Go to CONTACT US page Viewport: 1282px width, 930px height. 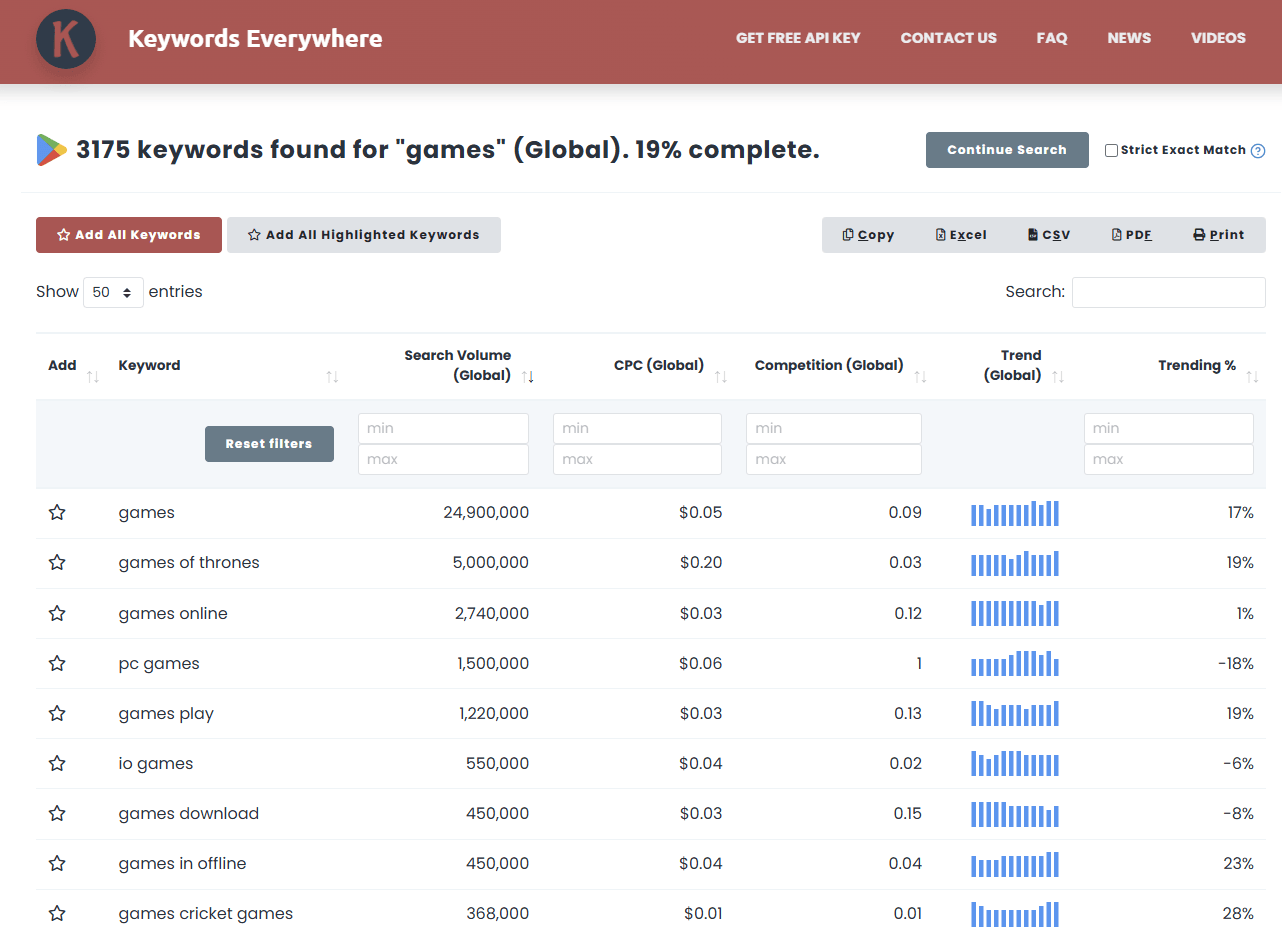[x=948, y=38]
